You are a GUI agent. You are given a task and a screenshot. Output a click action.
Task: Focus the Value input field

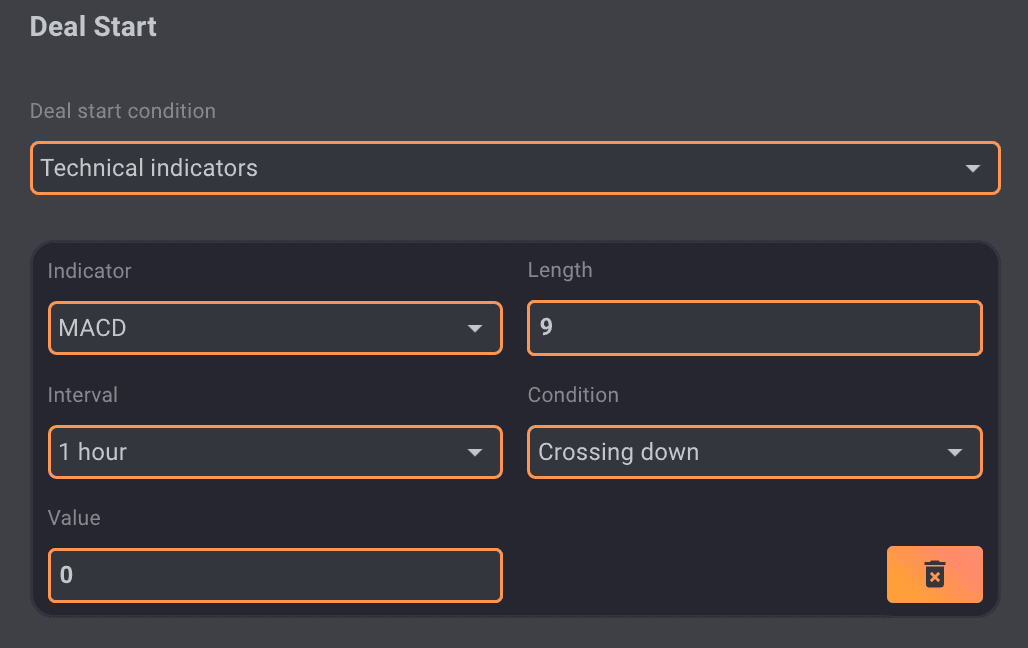tap(275, 575)
